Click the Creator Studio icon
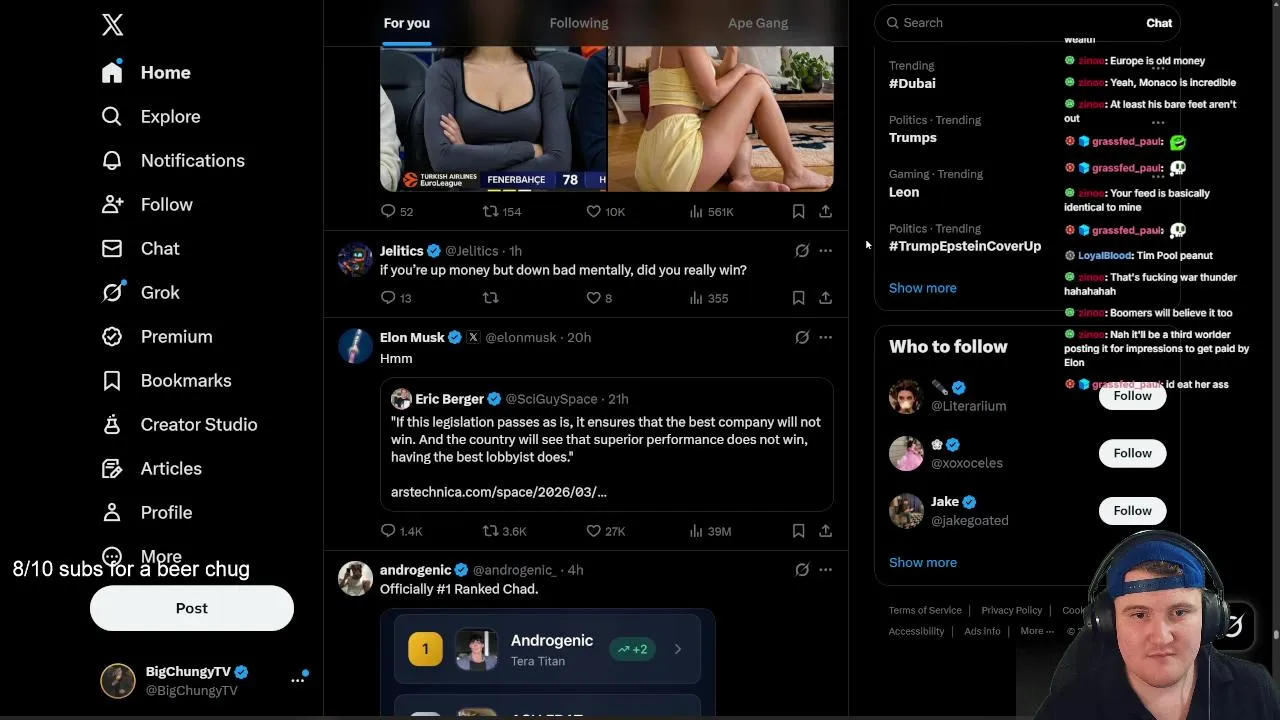Image resolution: width=1280 pixels, height=720 pixels. pyautogui.click(x=112, y=424)
